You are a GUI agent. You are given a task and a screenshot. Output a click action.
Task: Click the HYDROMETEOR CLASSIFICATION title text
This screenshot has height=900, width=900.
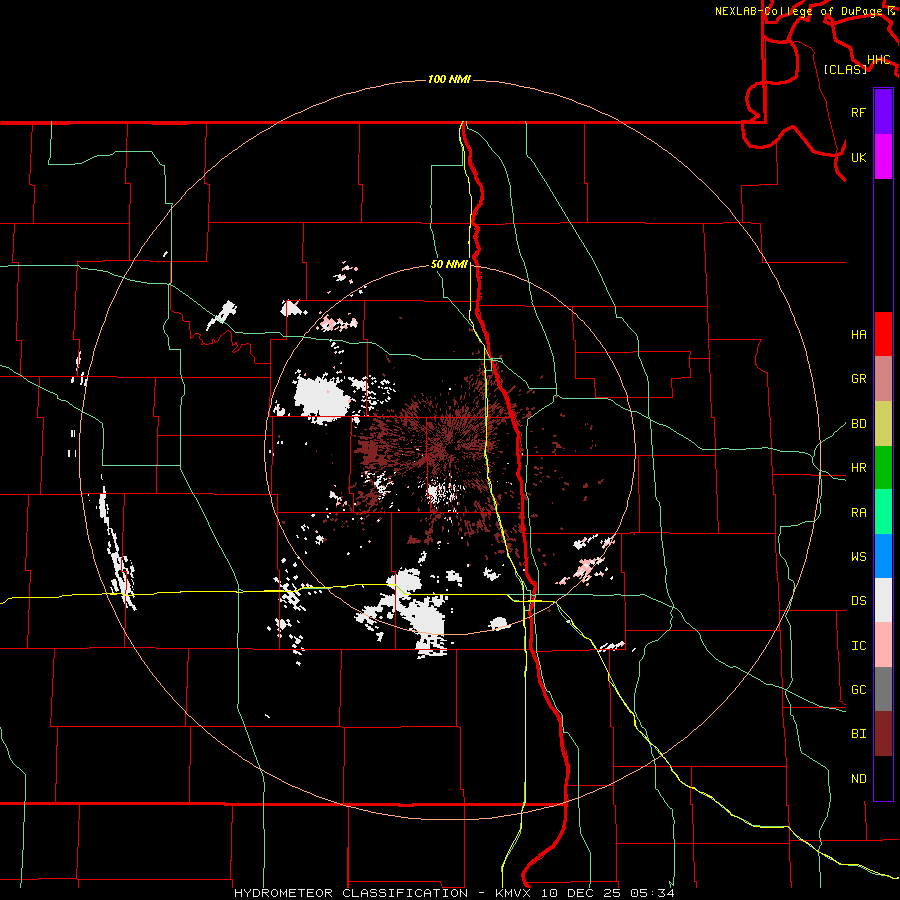click(351, 893)
